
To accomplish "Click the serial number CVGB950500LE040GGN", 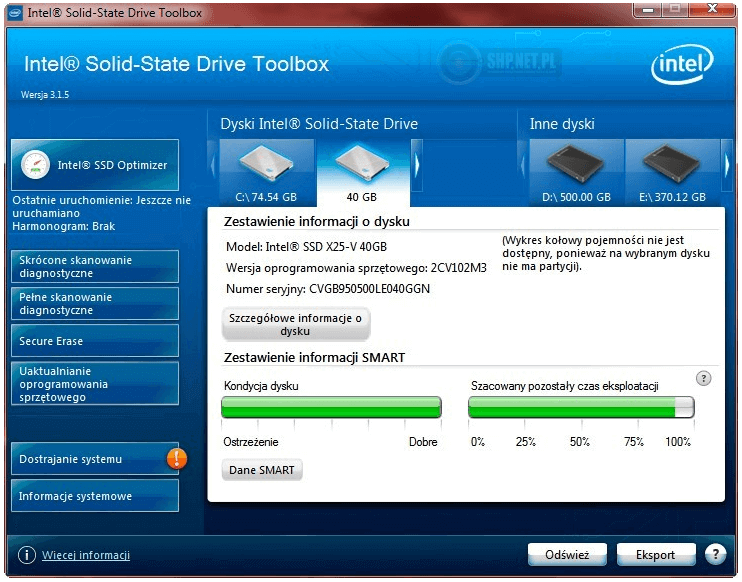I will [x=369, y=289].
